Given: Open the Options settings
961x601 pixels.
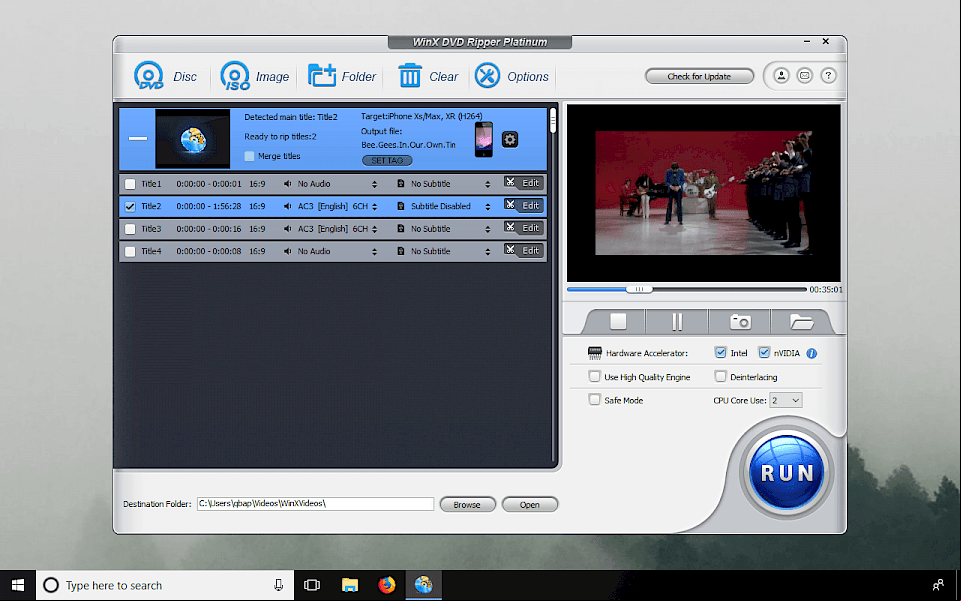Looking at the screenshot, I should (x=512, y=77).
